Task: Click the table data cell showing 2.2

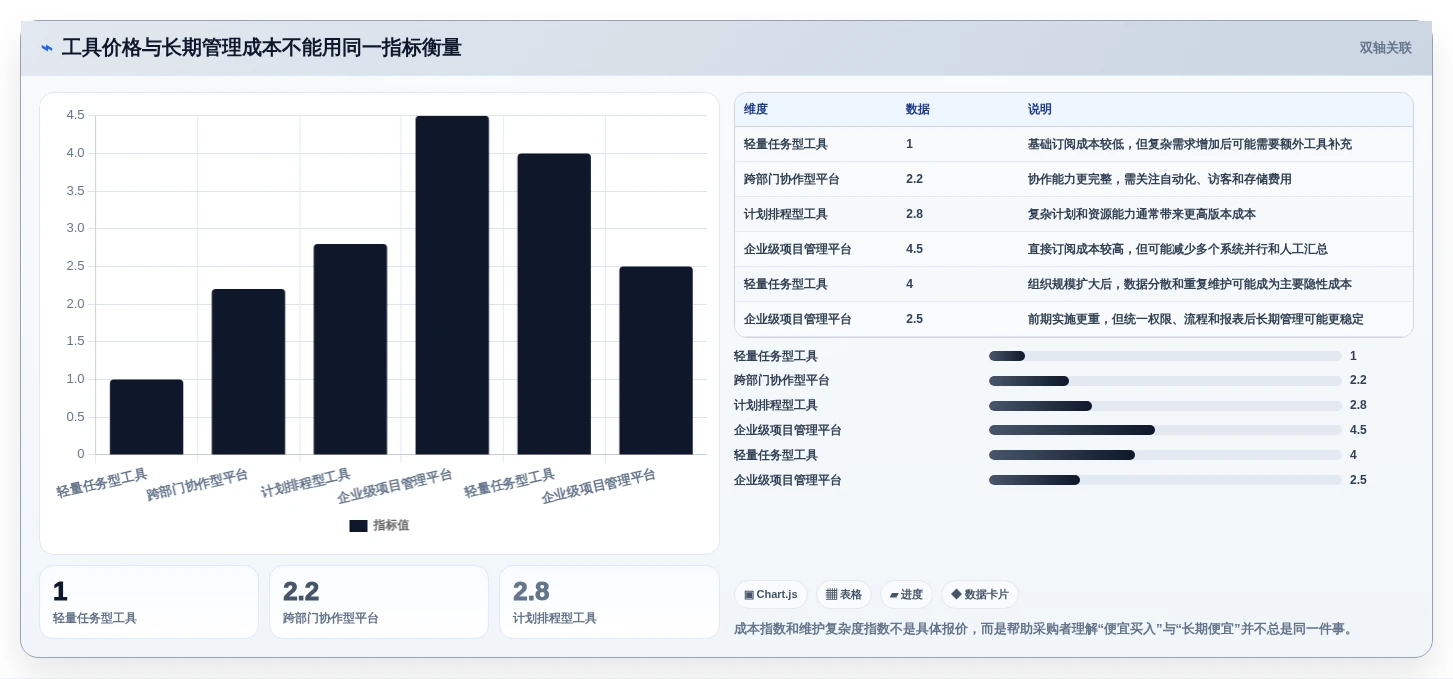Action: 915,179
